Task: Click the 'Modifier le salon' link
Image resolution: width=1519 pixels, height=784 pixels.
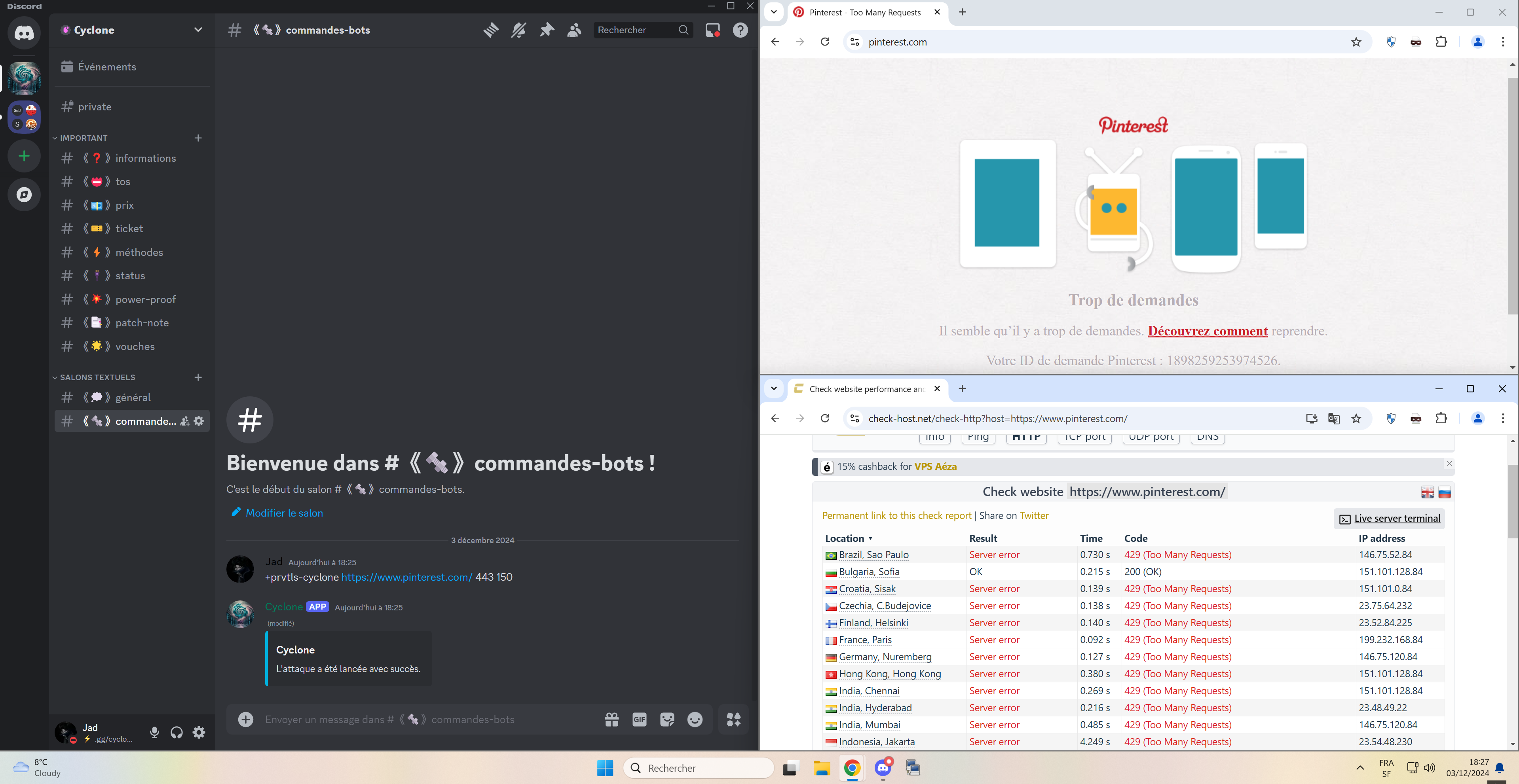Action: (x=284, y=513)
